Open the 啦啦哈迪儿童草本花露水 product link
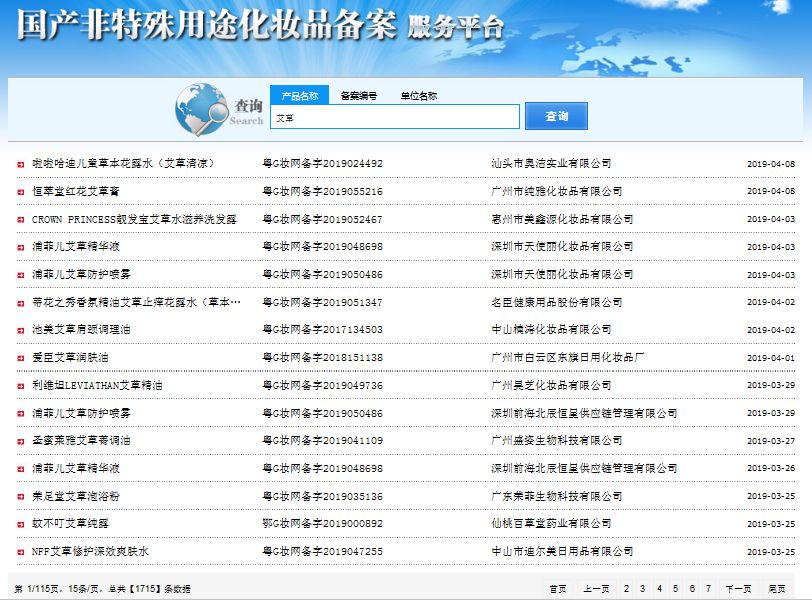 point(123,163)
